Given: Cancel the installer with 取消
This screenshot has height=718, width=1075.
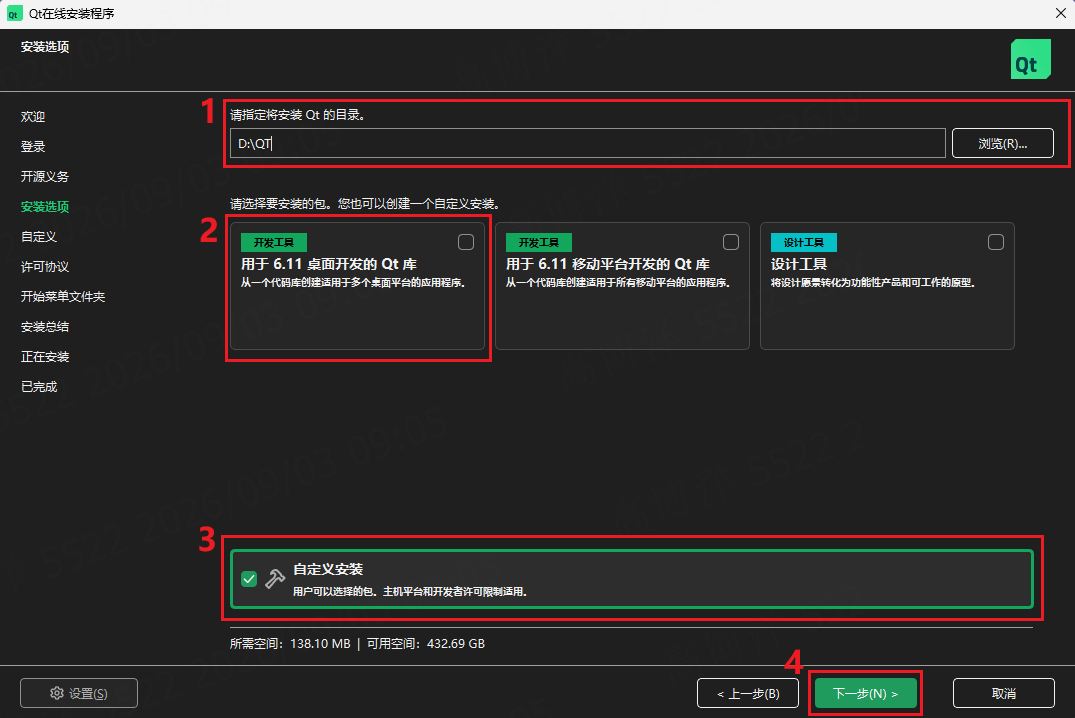Looking at the screenshot, I should [1004, 693].
